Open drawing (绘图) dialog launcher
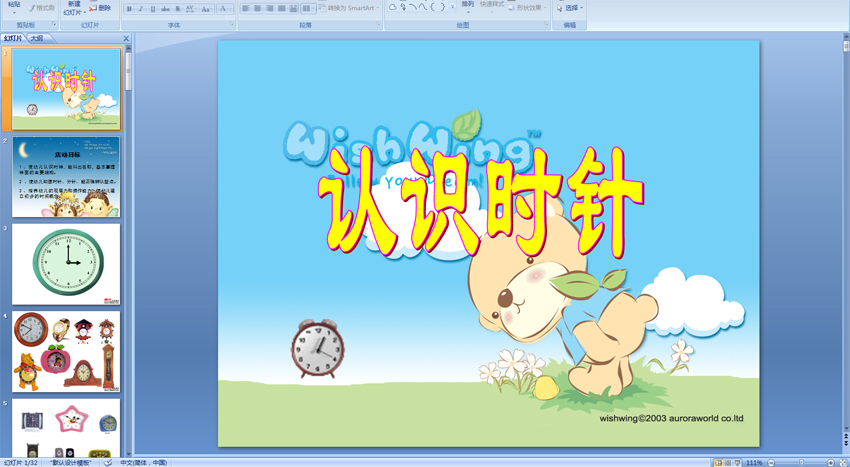 coord(546,25)
